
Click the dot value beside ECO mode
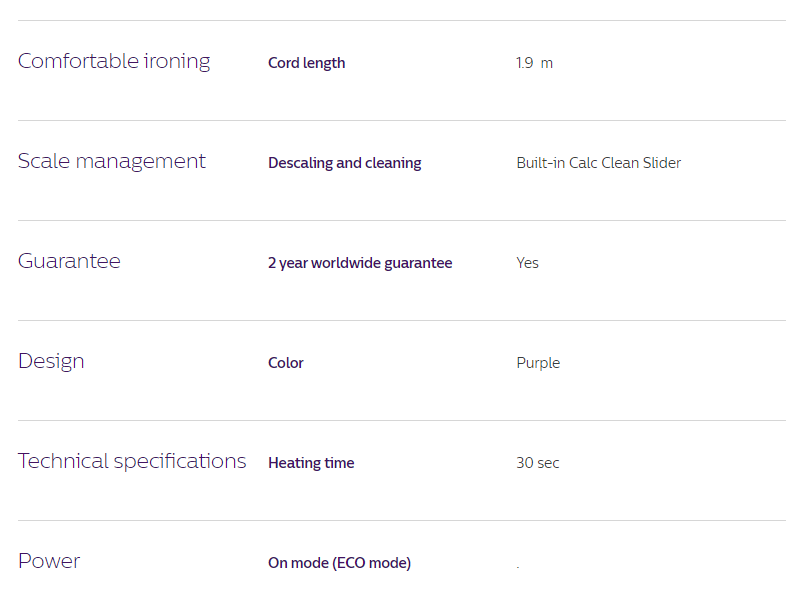pos(518,567)
